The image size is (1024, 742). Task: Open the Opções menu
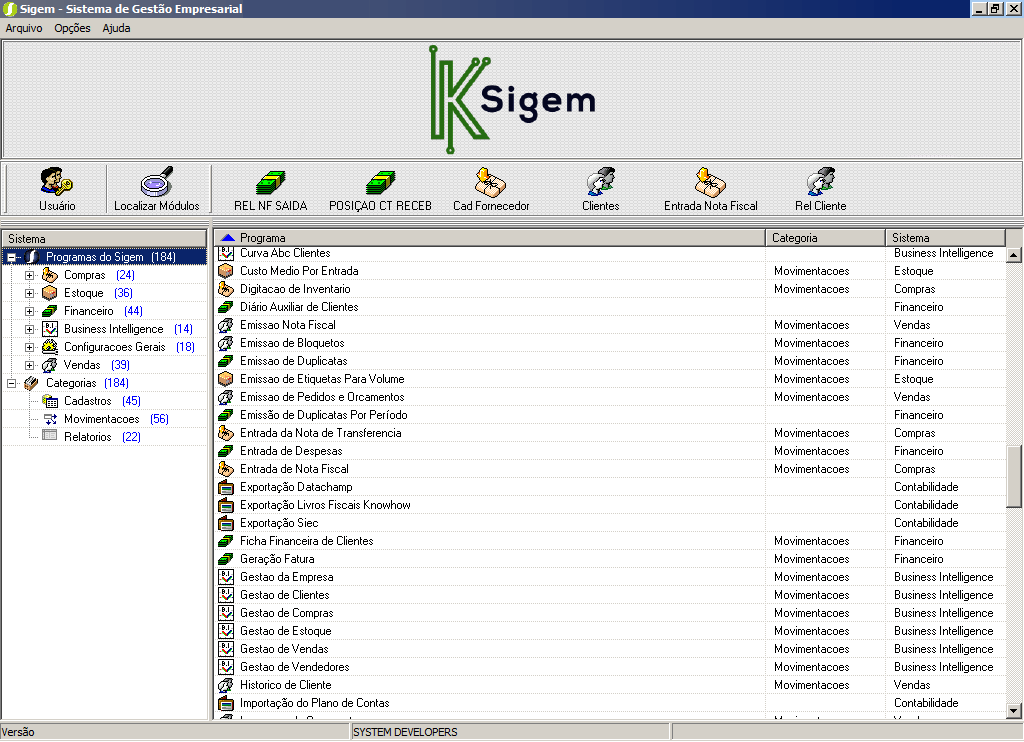click(72, 28)
